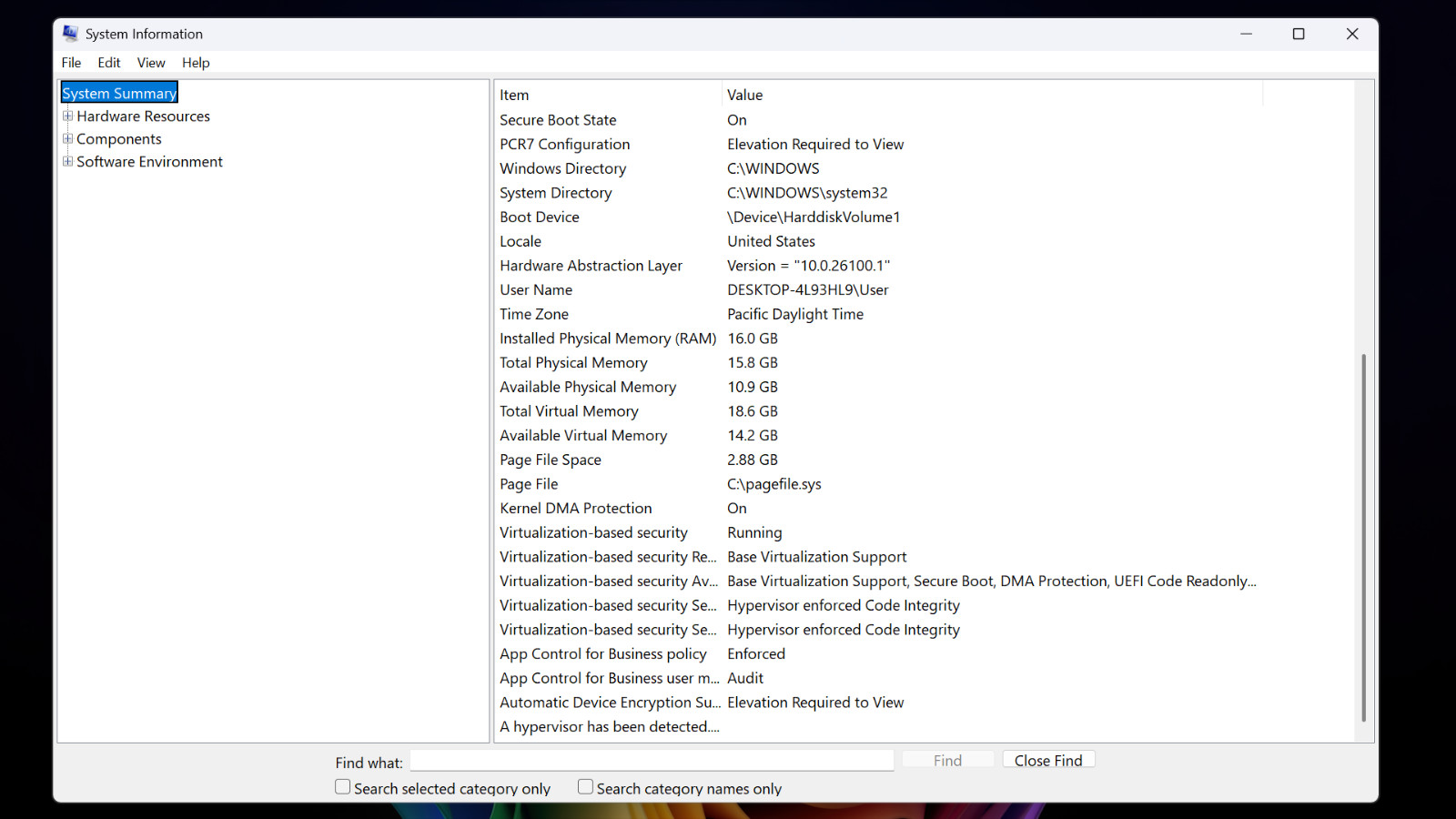Expand the Software Environment node

tap(67, 161)
